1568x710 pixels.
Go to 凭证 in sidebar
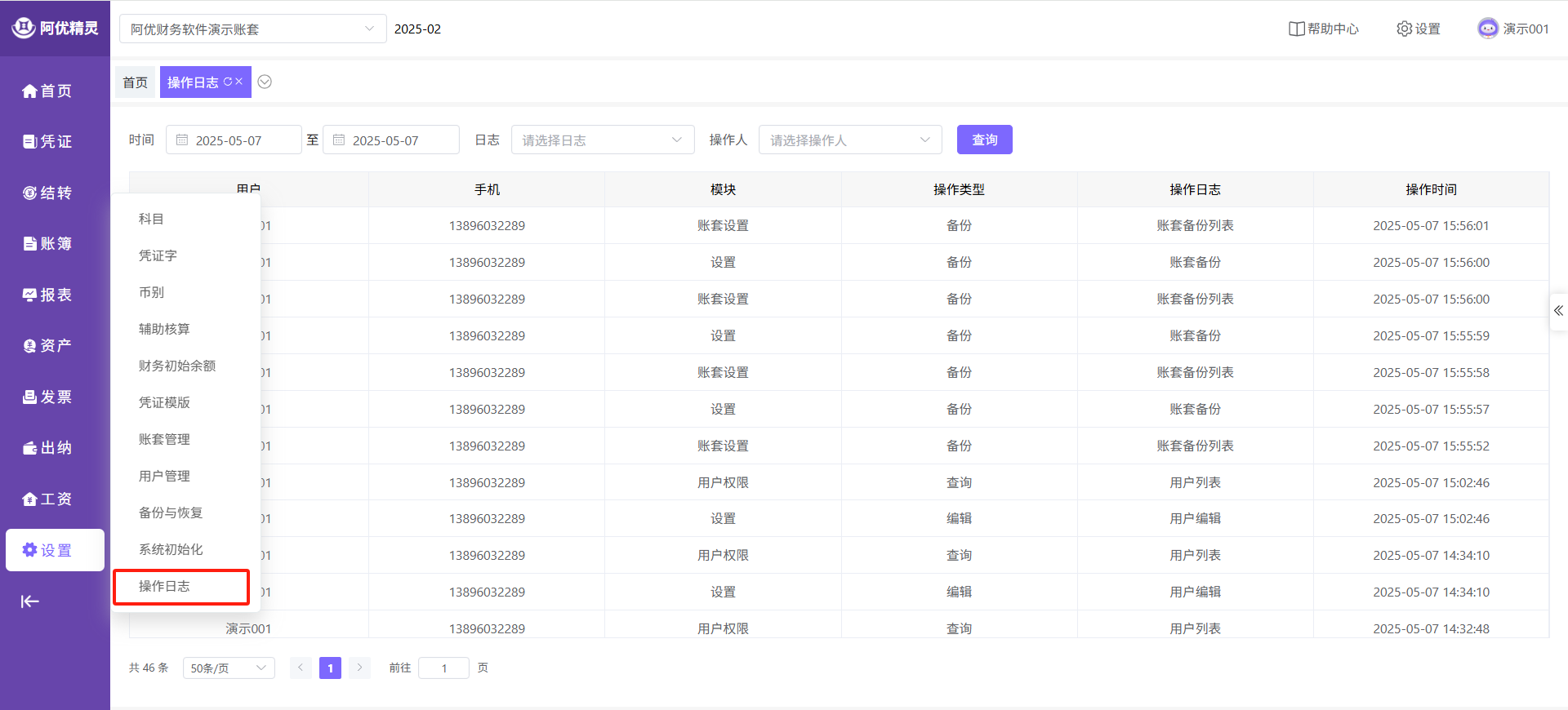coord(47,142)
